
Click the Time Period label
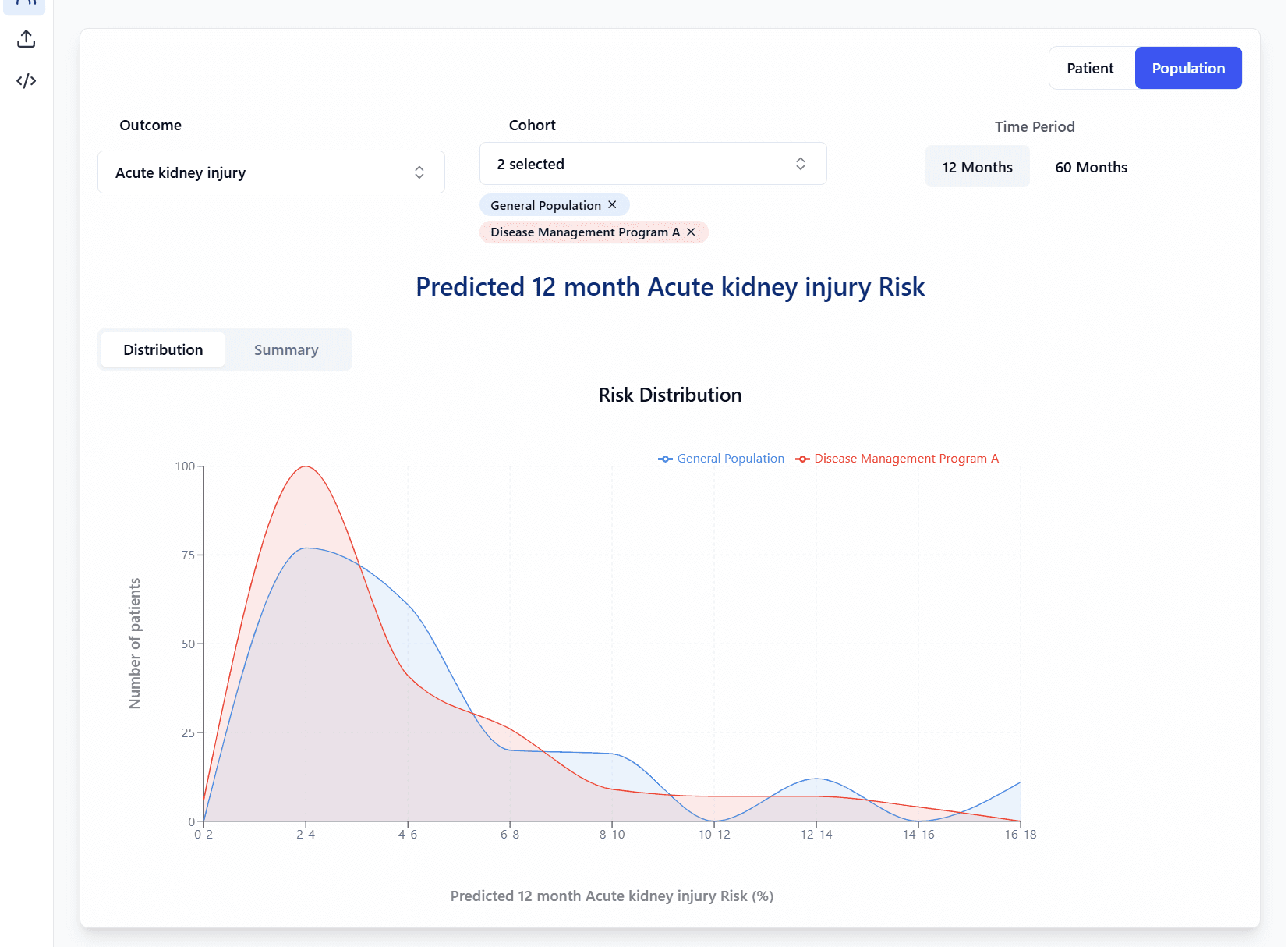[x=1035, y=126]
